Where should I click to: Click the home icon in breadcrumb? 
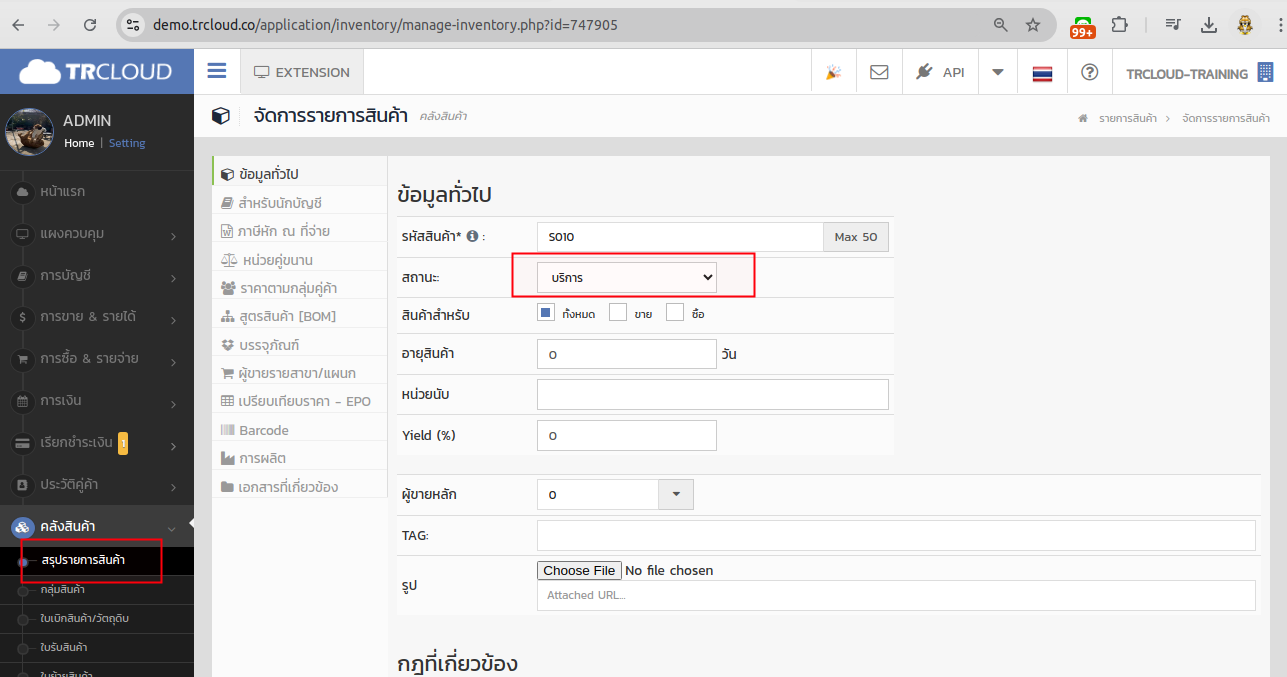1082,118
